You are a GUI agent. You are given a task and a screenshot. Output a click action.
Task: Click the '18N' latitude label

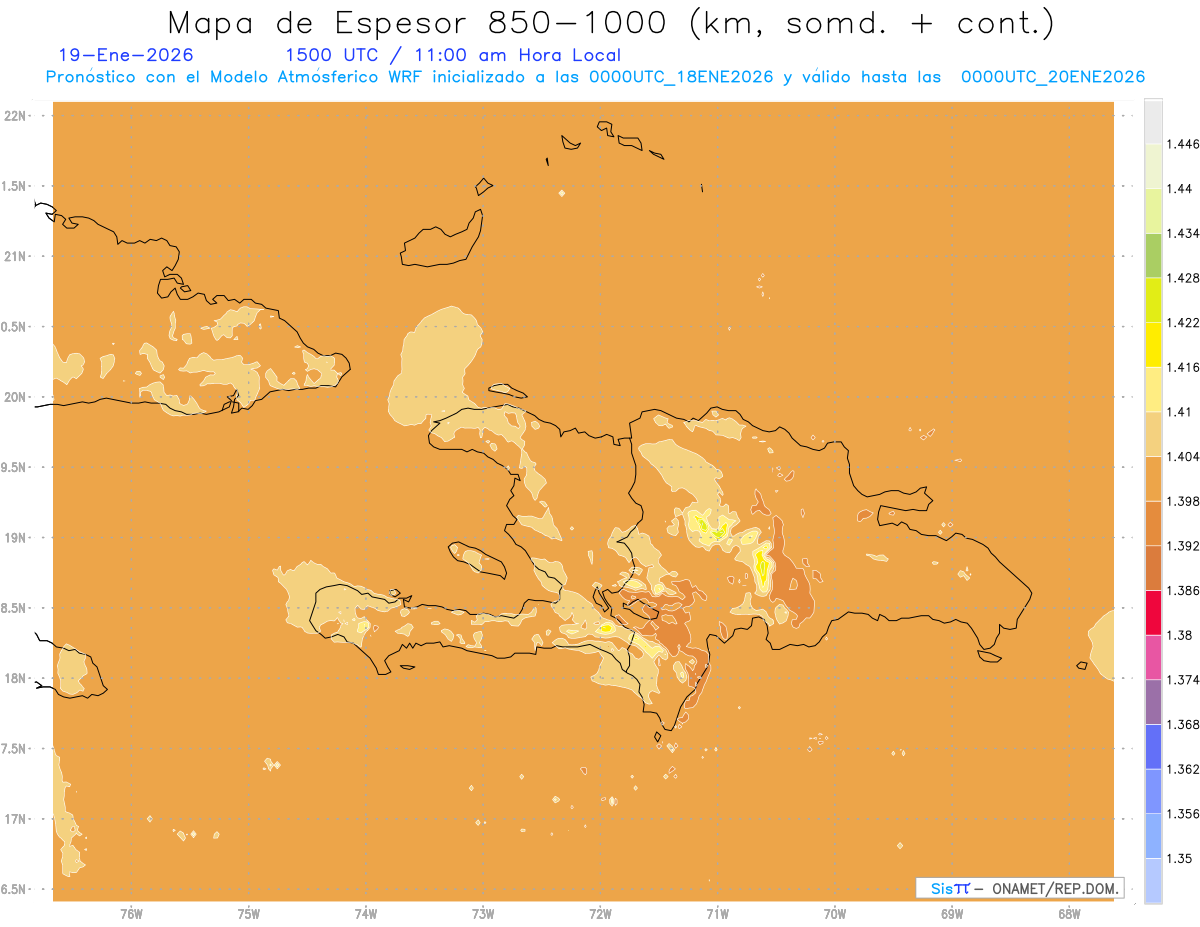point(16,678)
